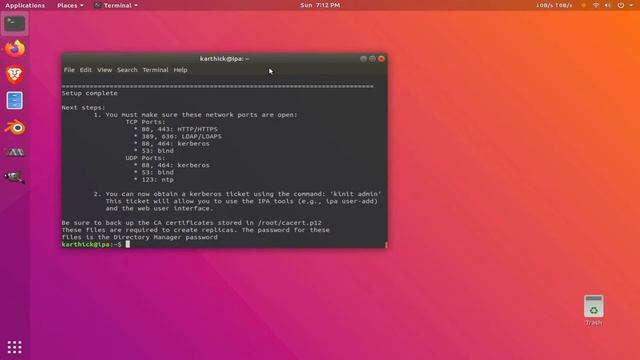Open the power menu icon
Viewport: 640px width, 360px height.
pyautogui.click(x=621, y=5)
